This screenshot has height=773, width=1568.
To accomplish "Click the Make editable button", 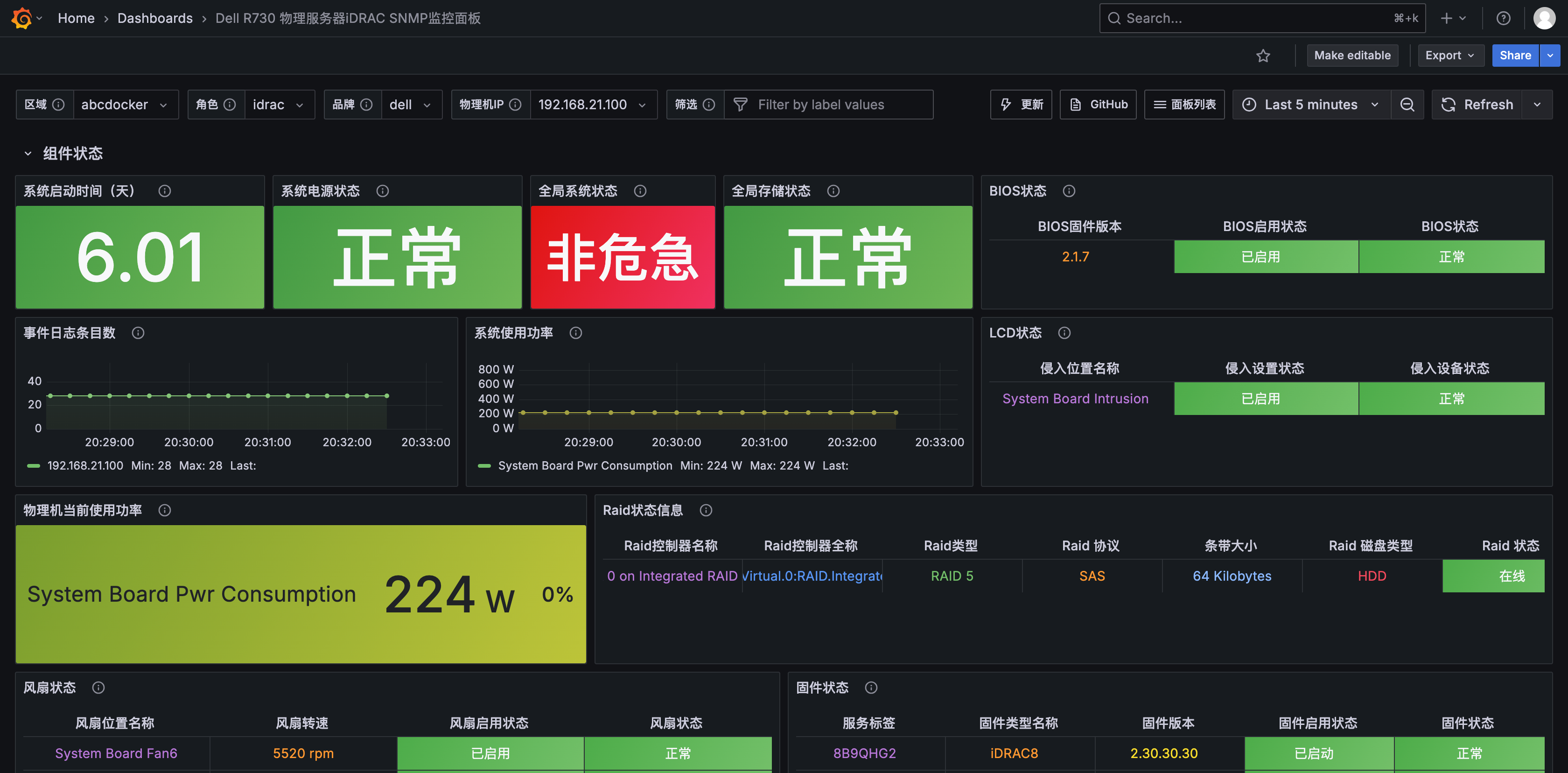I will click(1352, 56).
